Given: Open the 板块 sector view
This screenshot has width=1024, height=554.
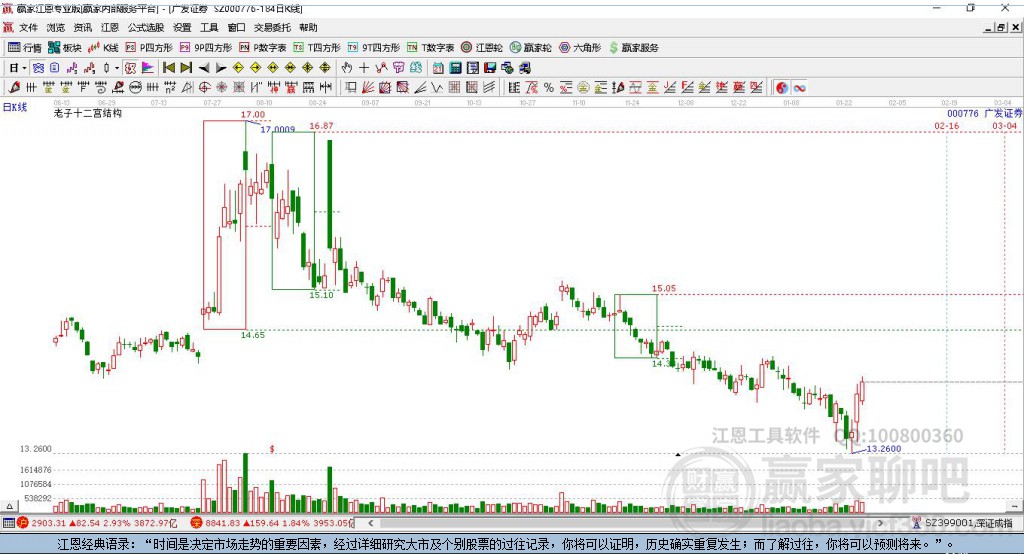Looking at the screenshot, I should (64, 48).
